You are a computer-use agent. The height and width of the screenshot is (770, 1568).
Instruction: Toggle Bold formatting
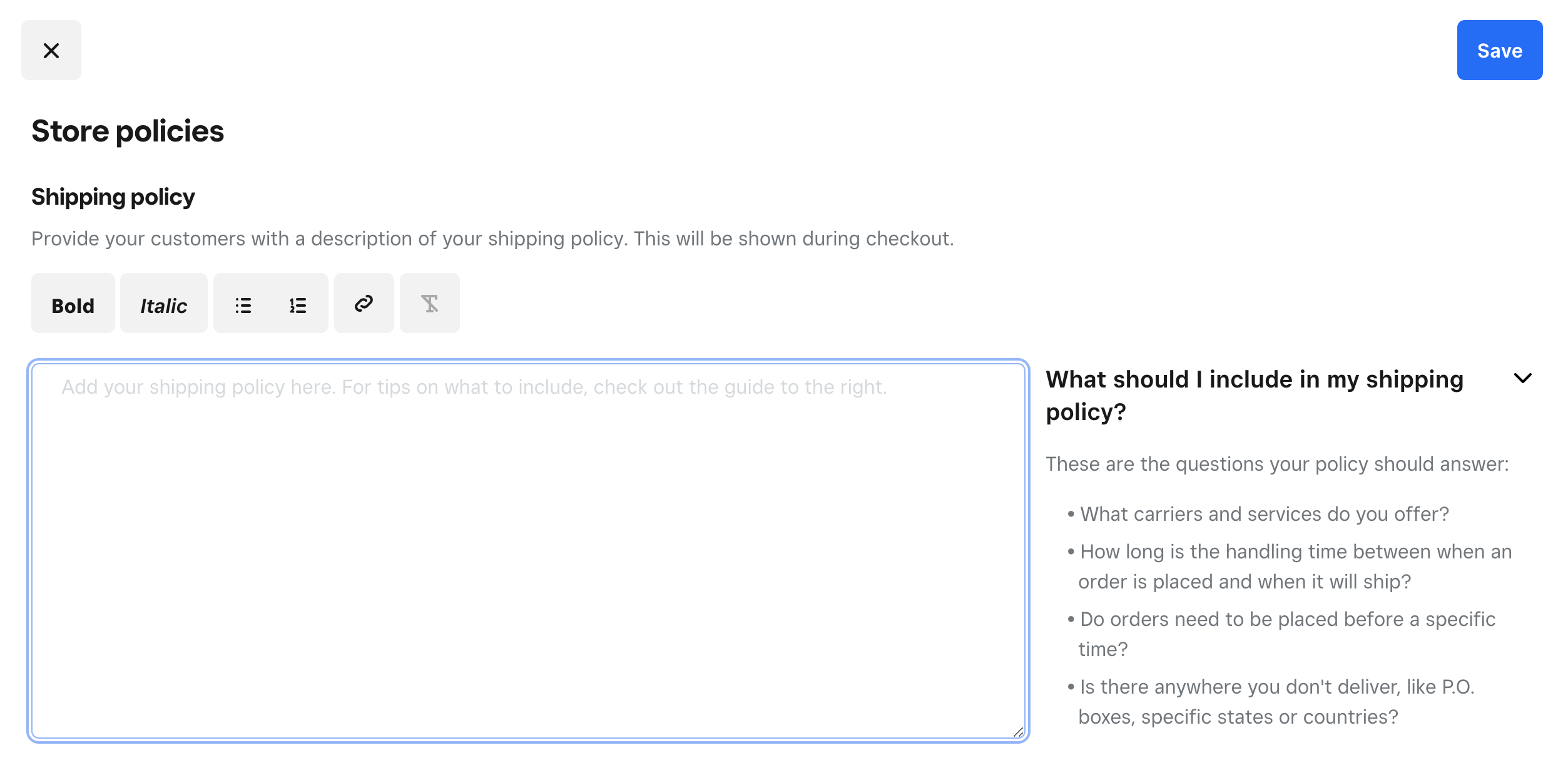click(x=73, y=304)
